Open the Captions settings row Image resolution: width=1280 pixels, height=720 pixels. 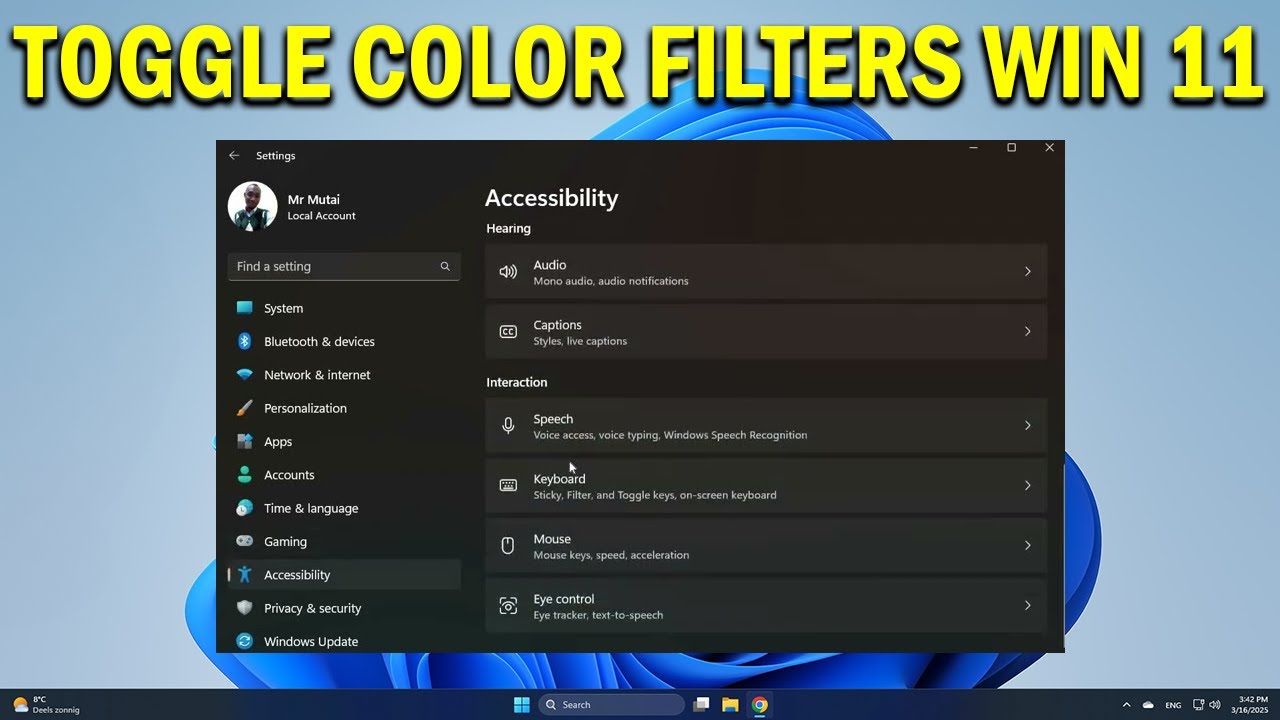[x=766, y=331]
